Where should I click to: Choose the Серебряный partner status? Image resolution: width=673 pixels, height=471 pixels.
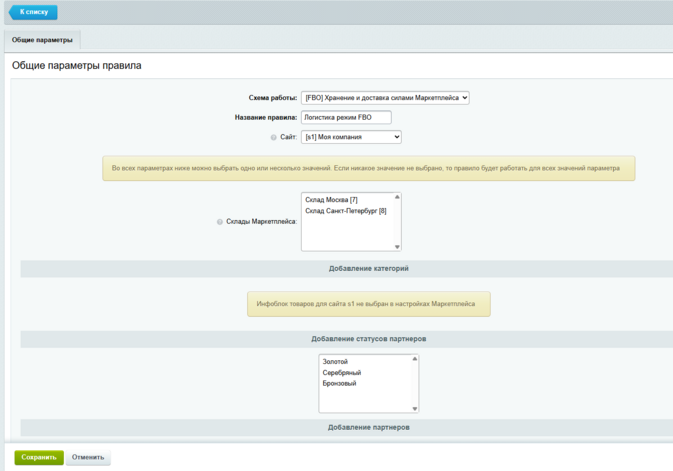(341, 373)
